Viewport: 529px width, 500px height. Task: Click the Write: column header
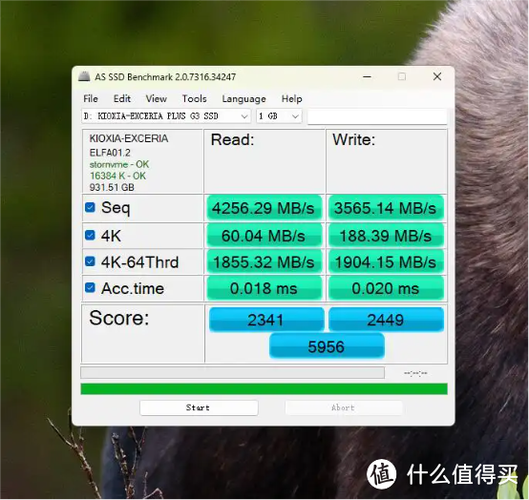(354, 140)
